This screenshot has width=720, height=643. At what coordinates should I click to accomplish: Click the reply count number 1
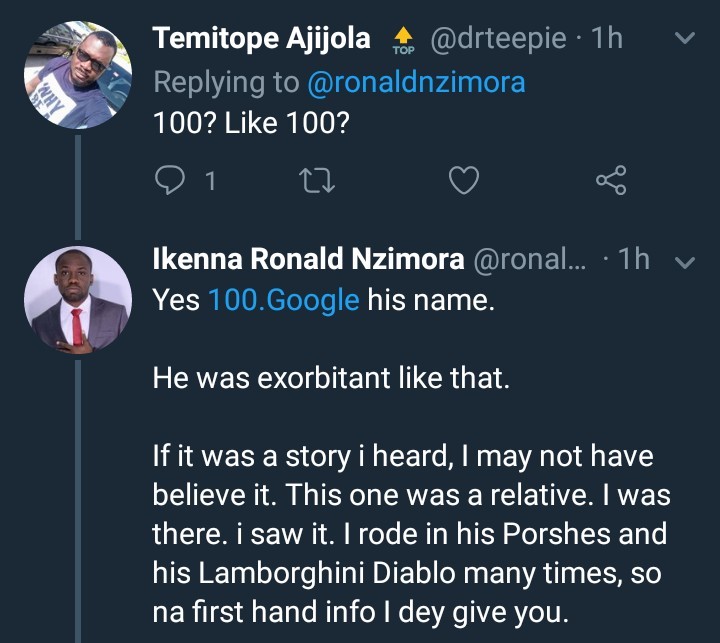tap(210, 181)
